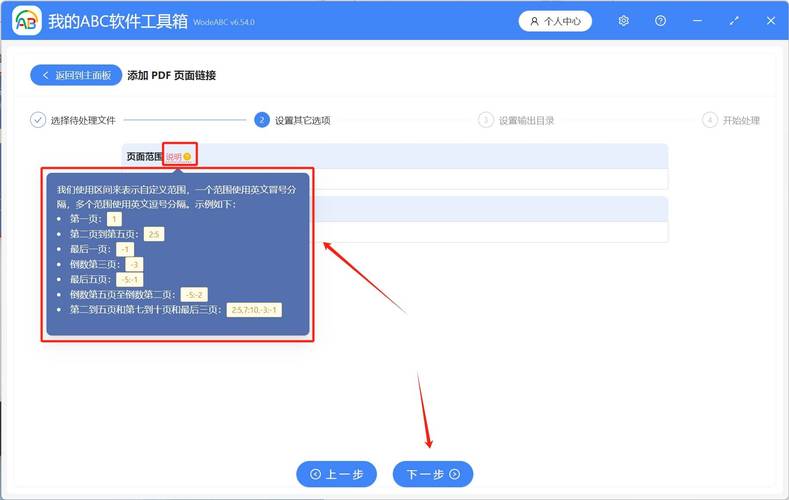Click example value 2:5,7:10,-3:-1 in tooltip
The height and width of the screenshot is (500, 789).
click(254, 310)
